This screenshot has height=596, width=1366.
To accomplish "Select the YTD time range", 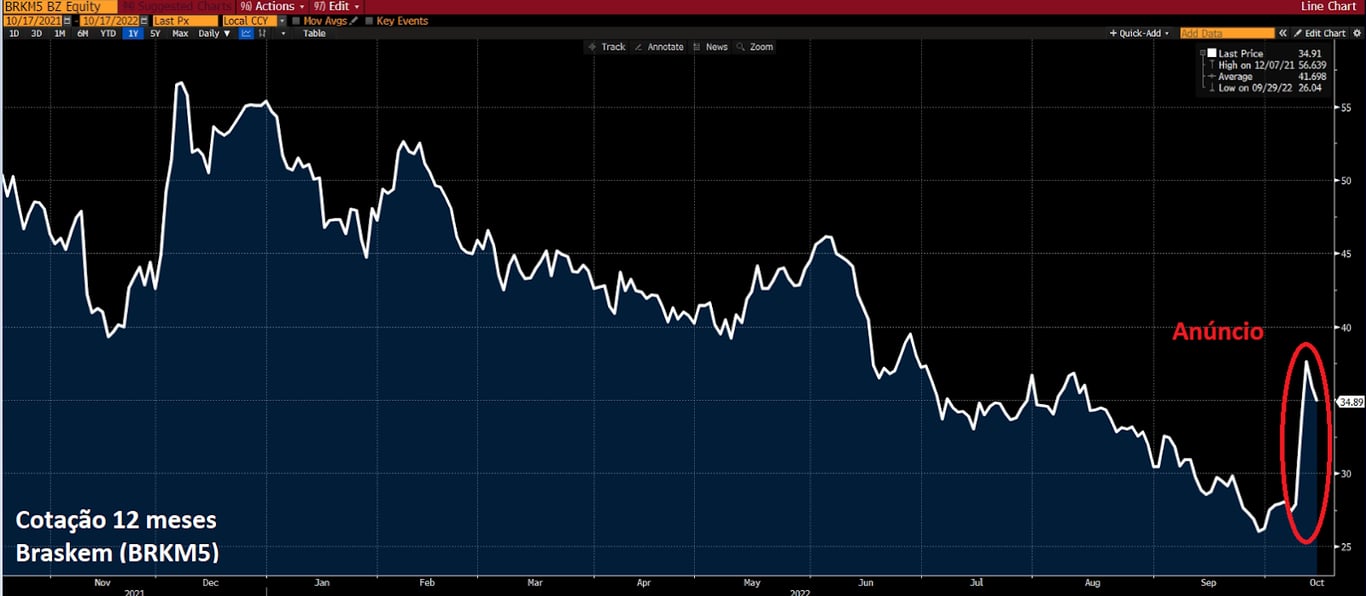I will (x=108, y=33).
